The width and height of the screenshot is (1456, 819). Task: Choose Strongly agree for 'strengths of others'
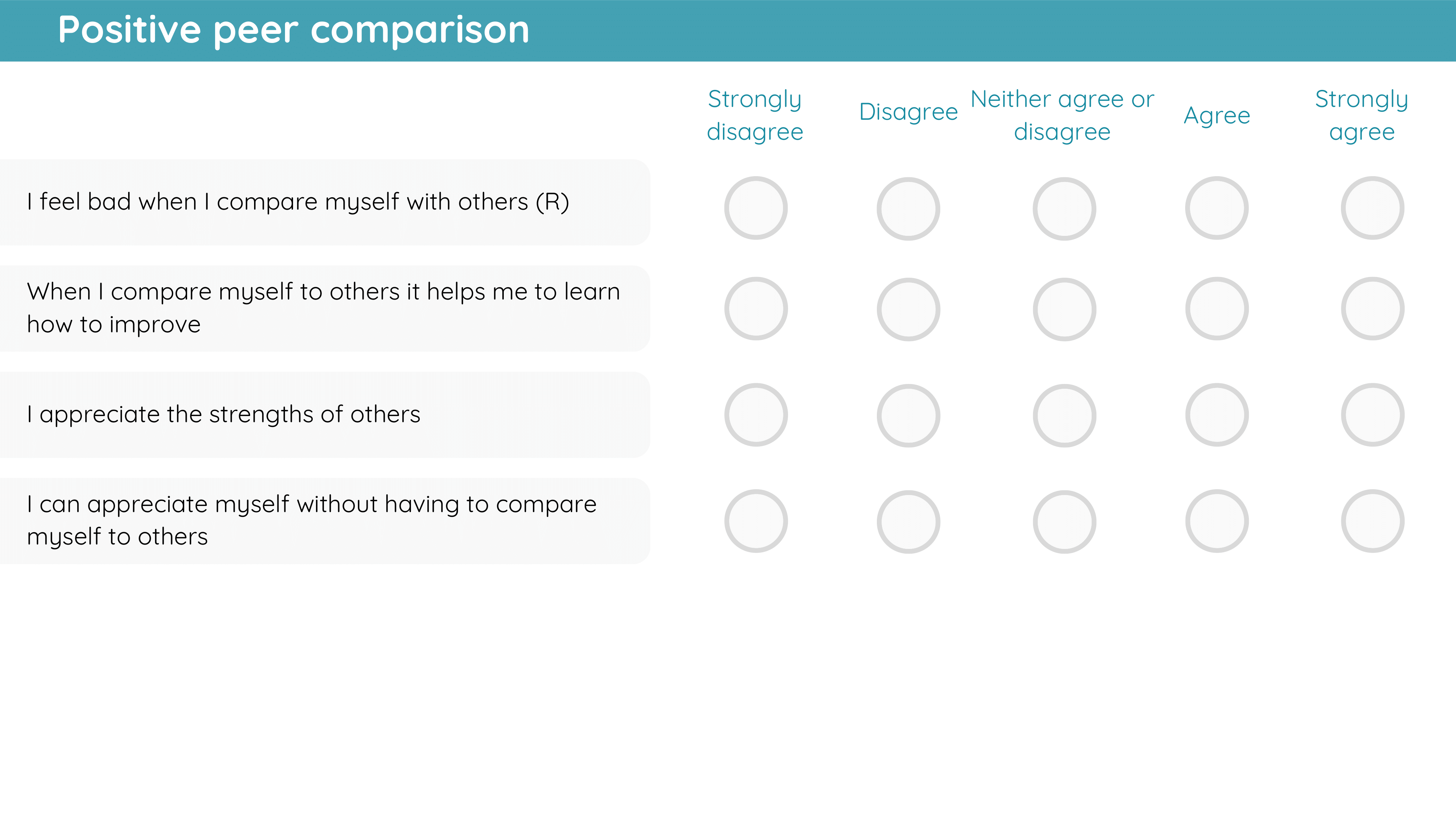click(1372, 415)
